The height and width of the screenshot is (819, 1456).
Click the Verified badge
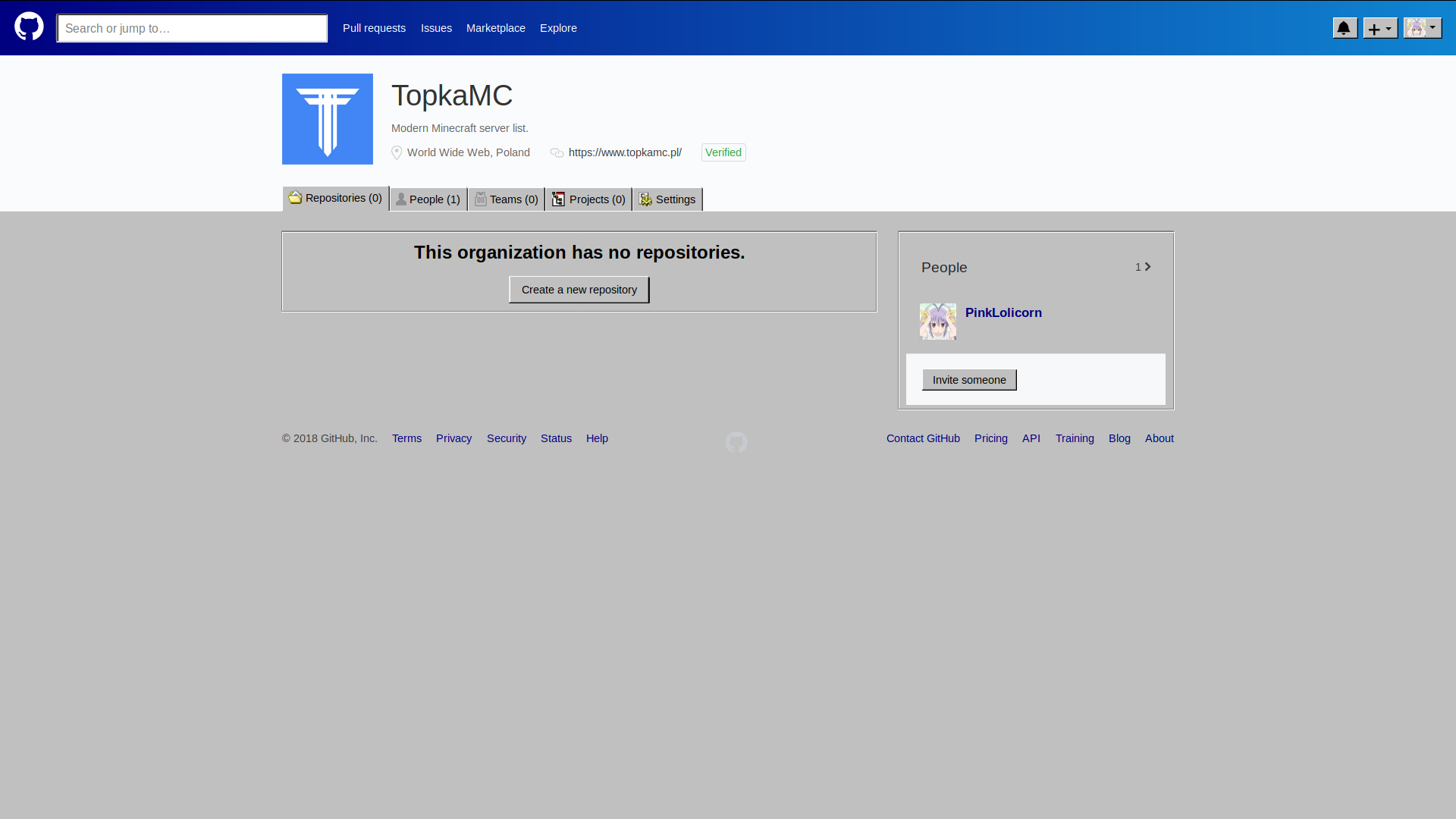(723, 152)
